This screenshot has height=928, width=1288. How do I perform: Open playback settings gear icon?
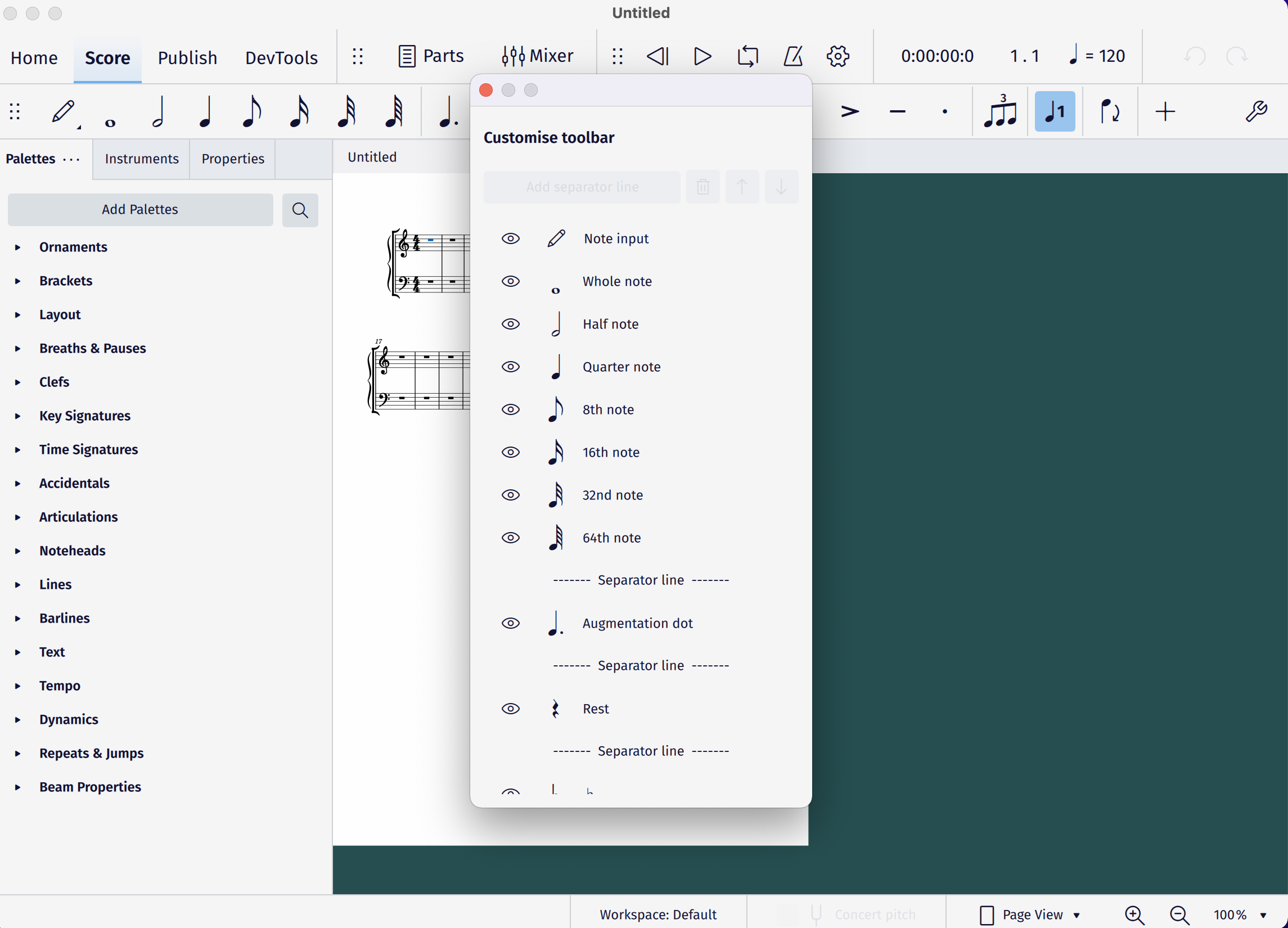tap(837, 56)
